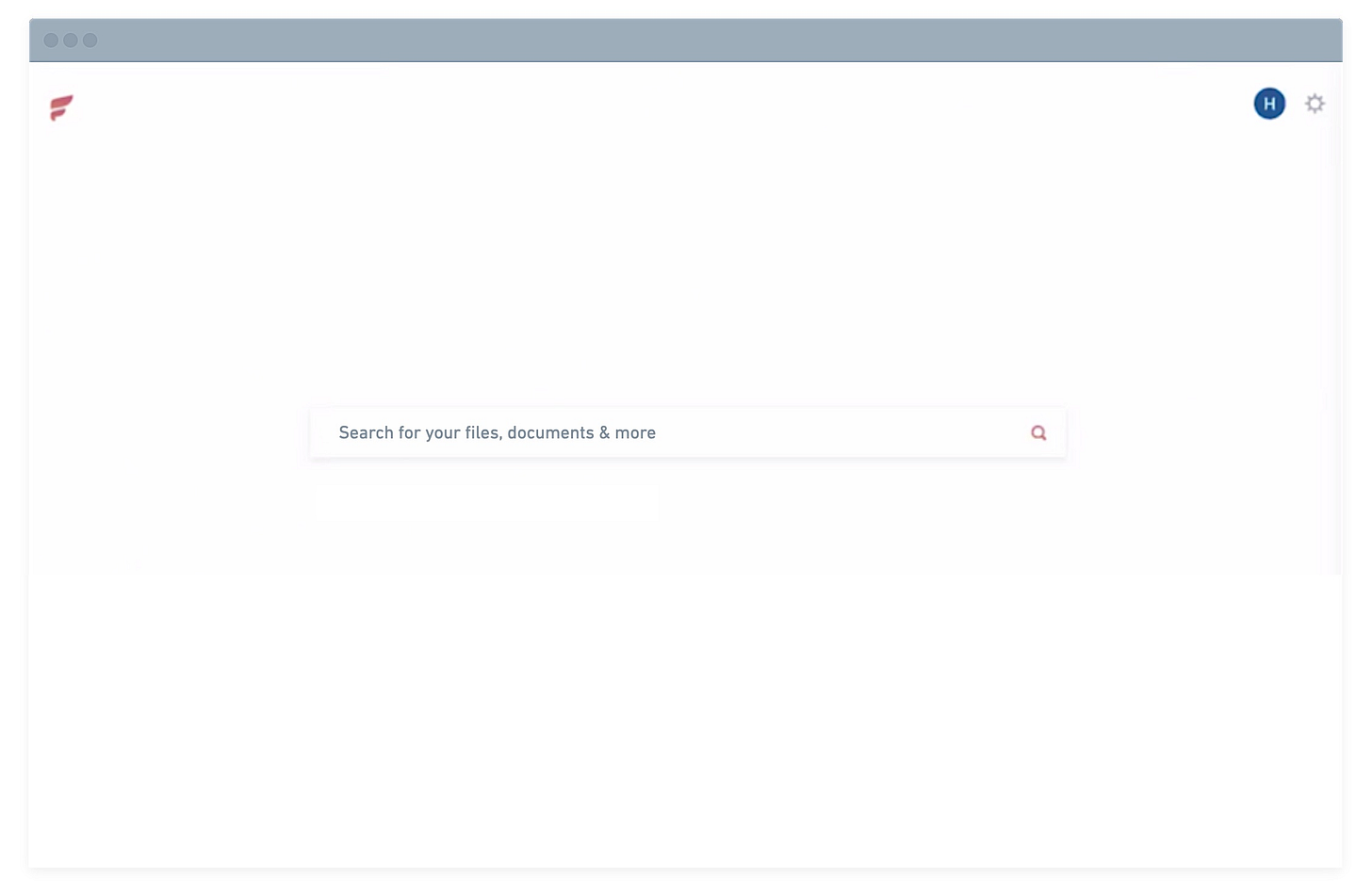
Task: Click the red app logo
Action: [x=61, y=107]
